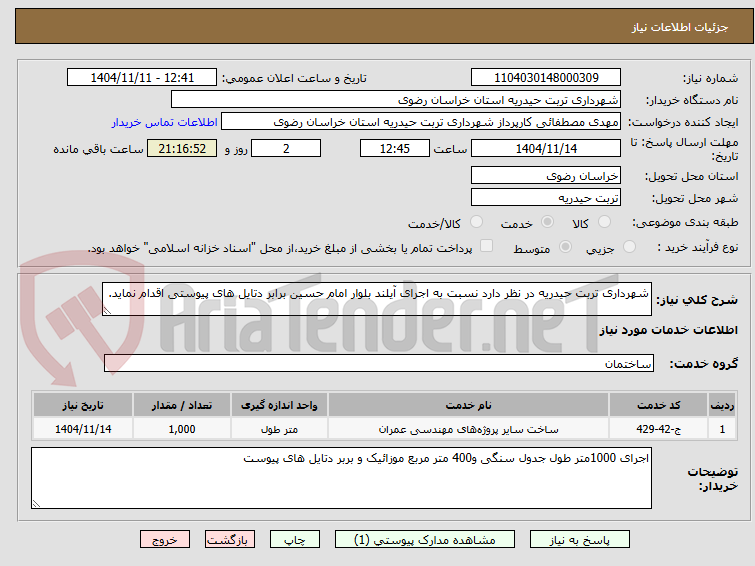Select the جزیی purchase type radio
The width and height of the screenshot is (755, 566).
tap(629, 247)
